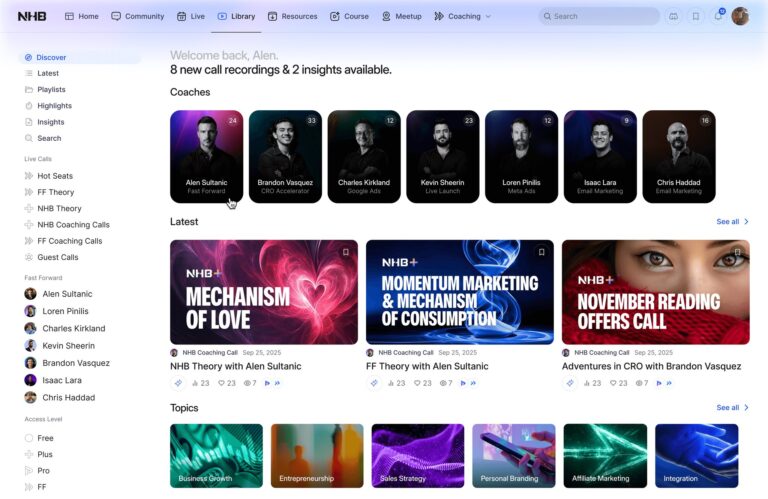Open NHB Coaching Calls in the sidebar

click(68, 225)
